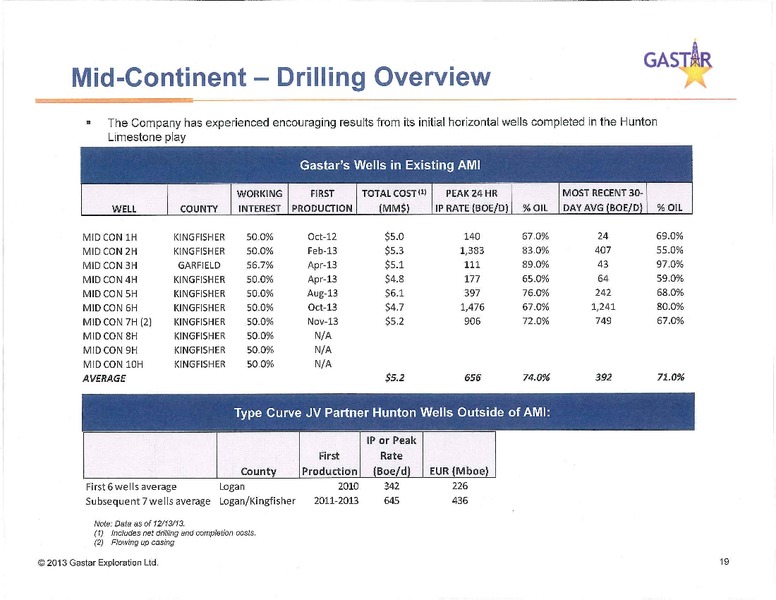Click the $4.7 total cost value
The width and height of the screenshot is (776, 600).
pyautogui.click(x=394, y=307)
